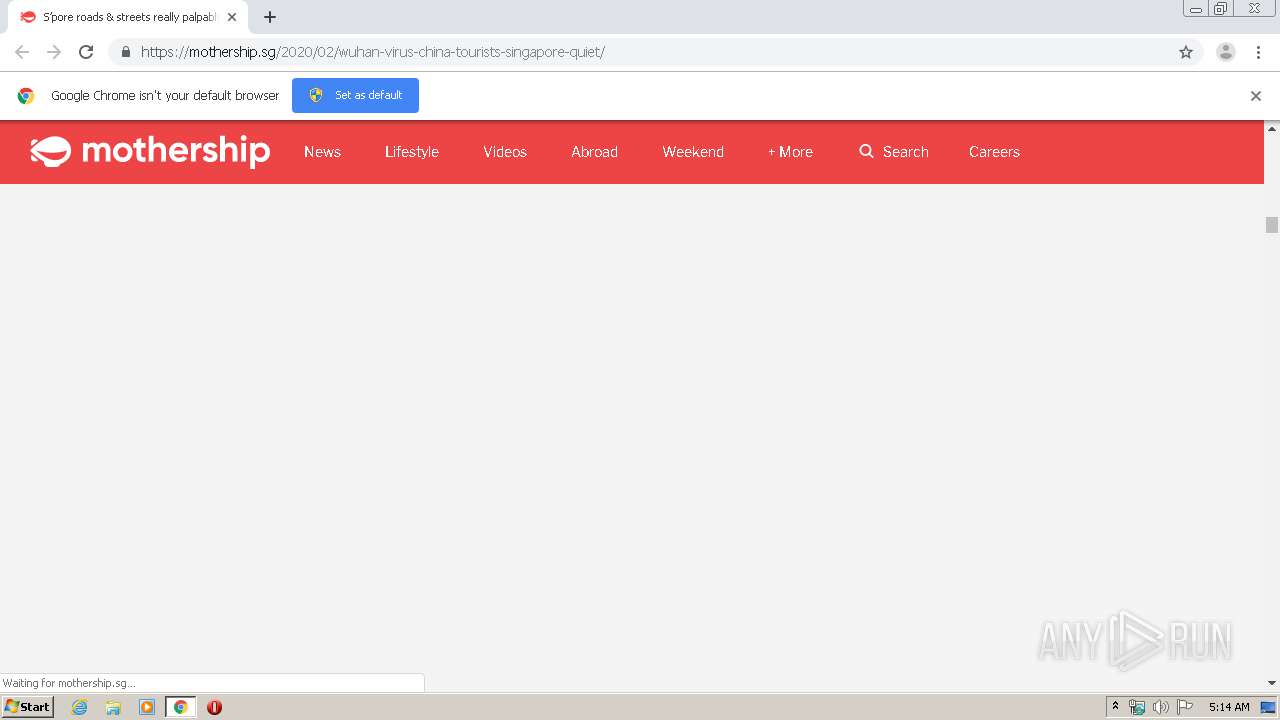Go forward to next page
Viewport: 1280px width, 720px height.
coord(54,52)
